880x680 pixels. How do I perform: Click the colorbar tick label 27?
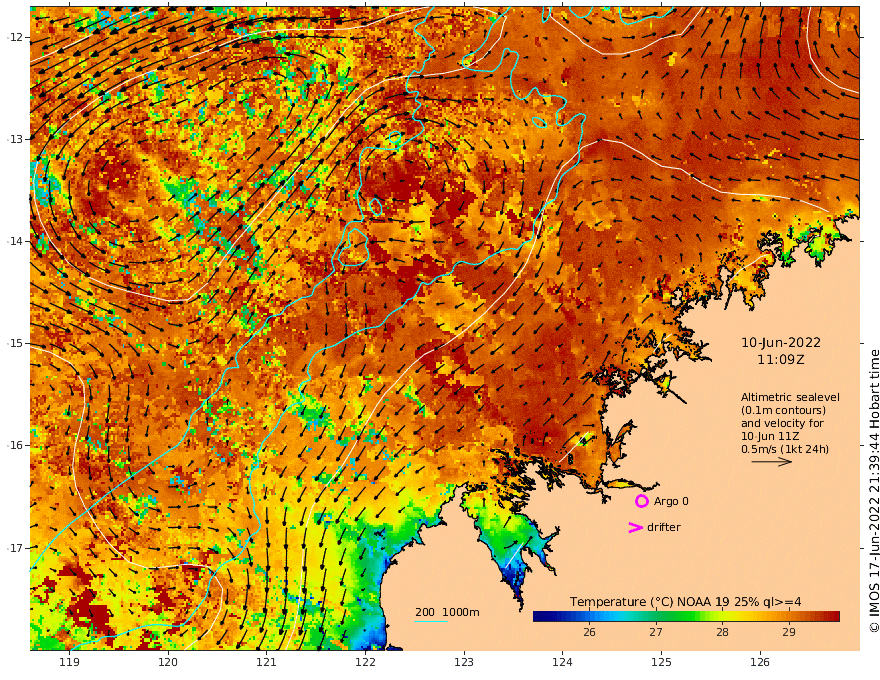point(656,632)
